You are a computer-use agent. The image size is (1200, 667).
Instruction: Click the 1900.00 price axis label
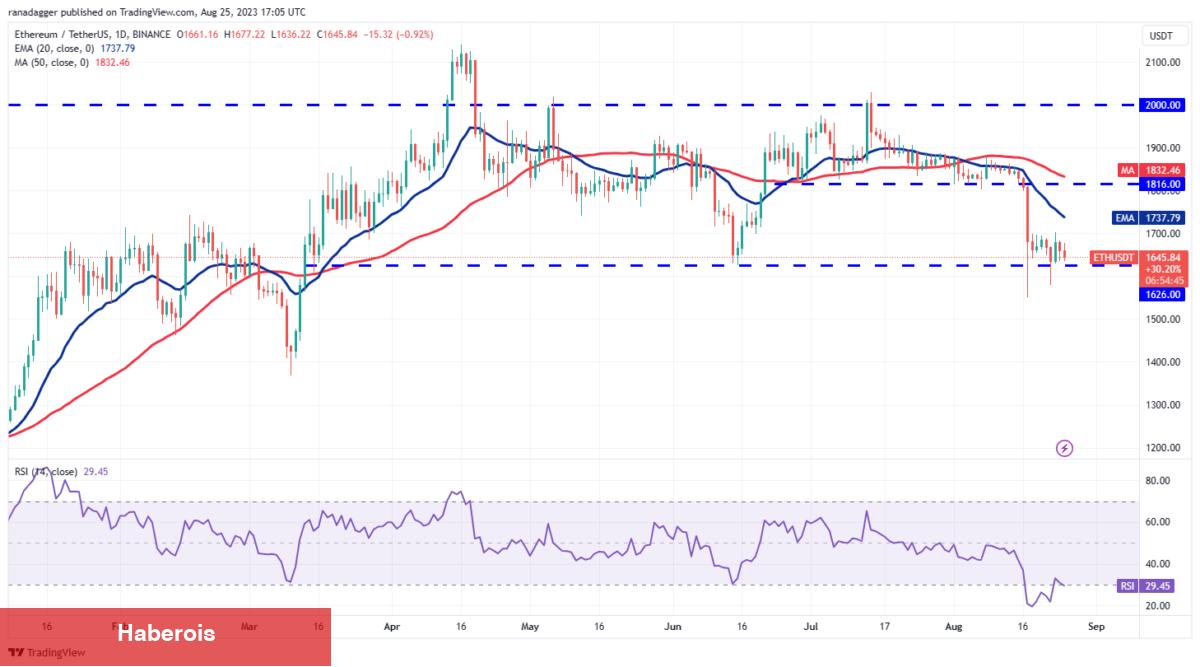coord(1163,147)
